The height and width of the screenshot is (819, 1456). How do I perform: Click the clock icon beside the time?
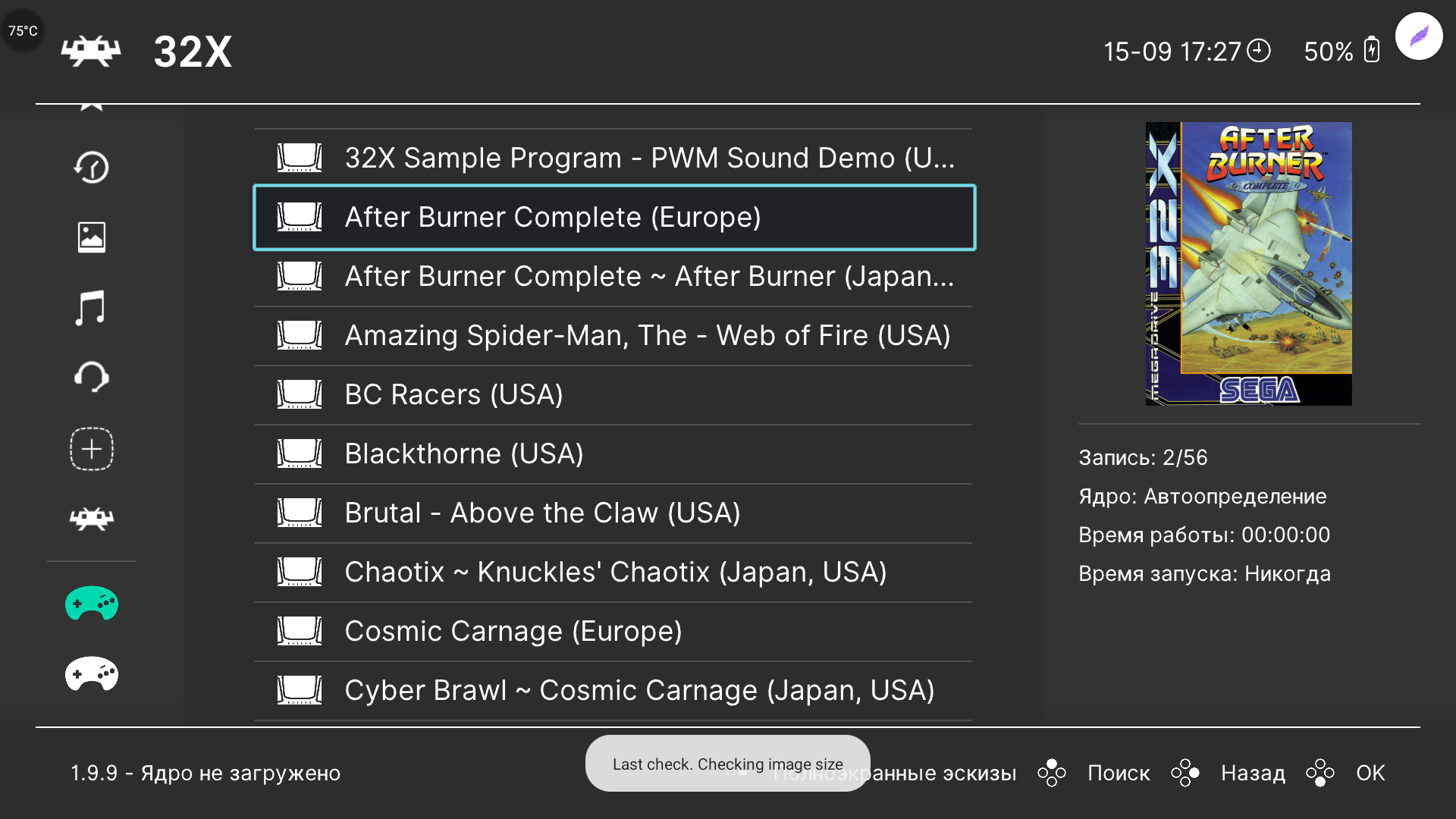click(x=1259, y=50)
